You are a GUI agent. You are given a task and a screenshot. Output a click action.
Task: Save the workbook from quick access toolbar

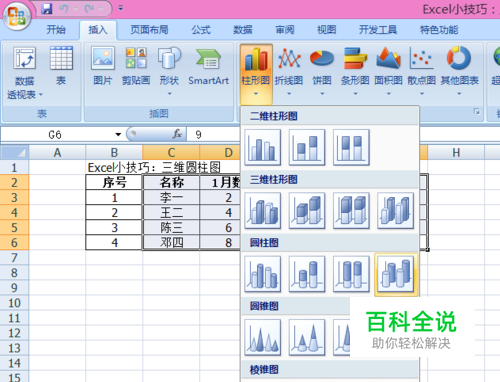pos(47,9)
